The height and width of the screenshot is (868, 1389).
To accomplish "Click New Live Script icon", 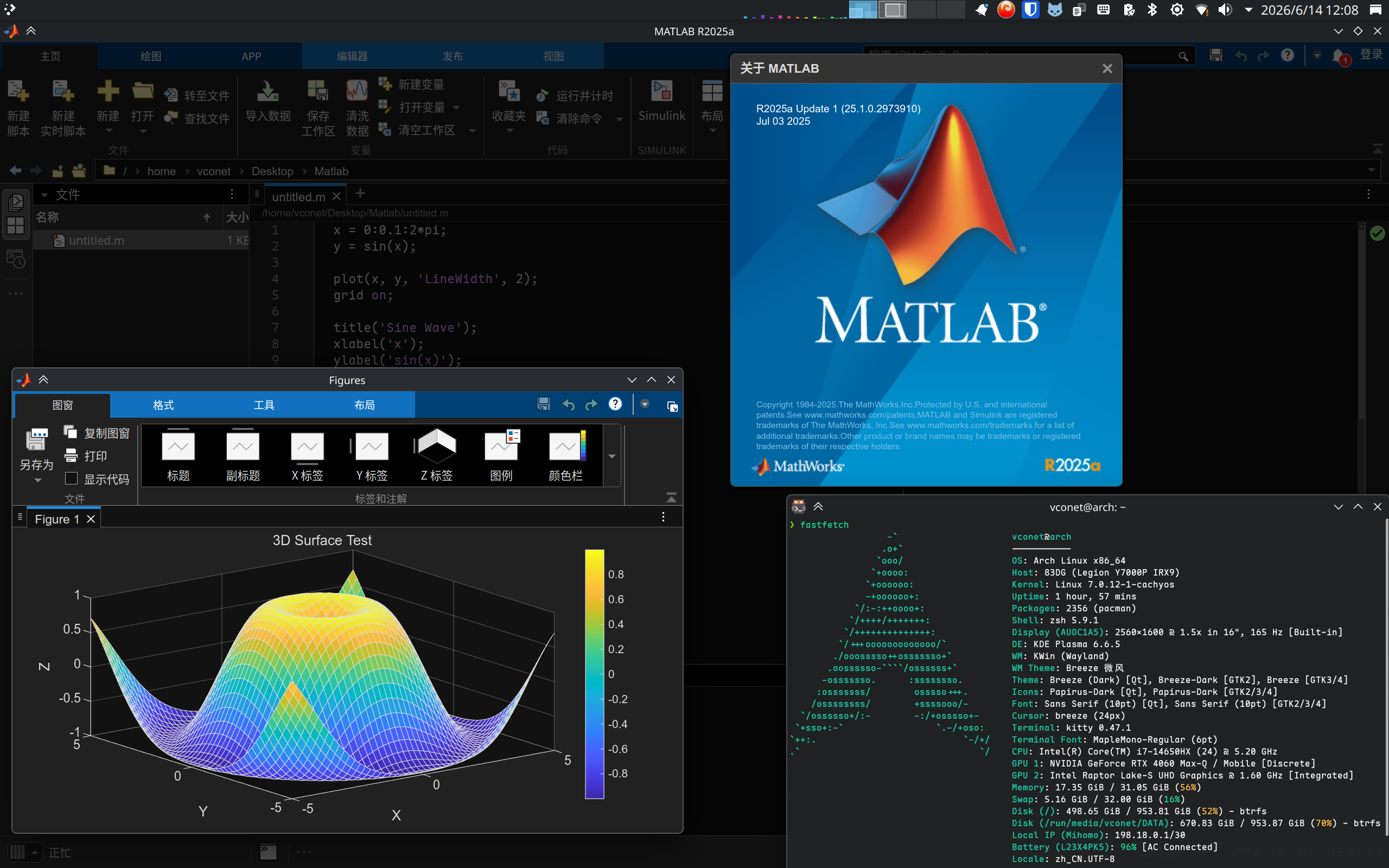I will pyautogui.click(x=63, y=92).
